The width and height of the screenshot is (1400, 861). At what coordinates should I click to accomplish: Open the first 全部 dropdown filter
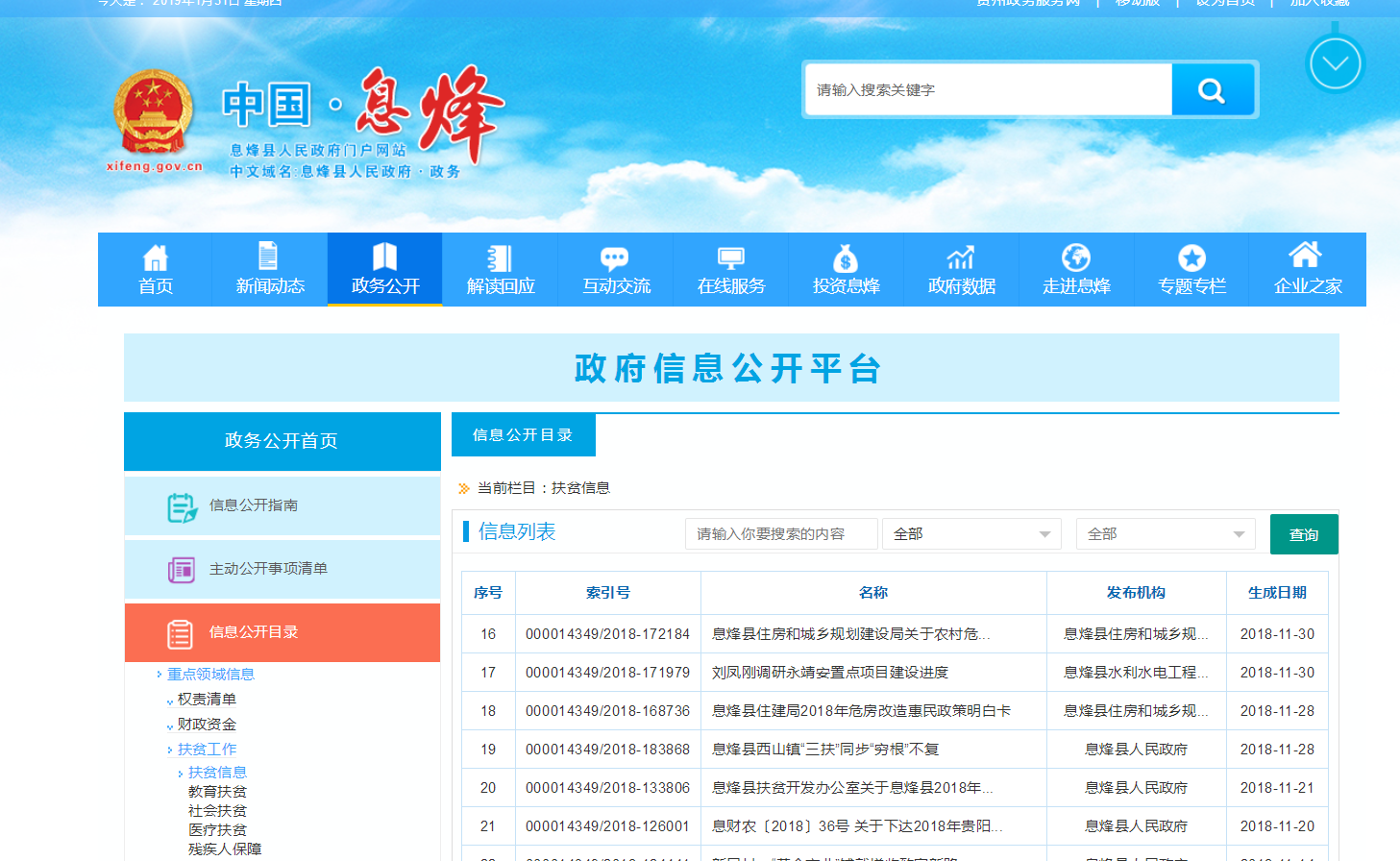pos(970,534)
